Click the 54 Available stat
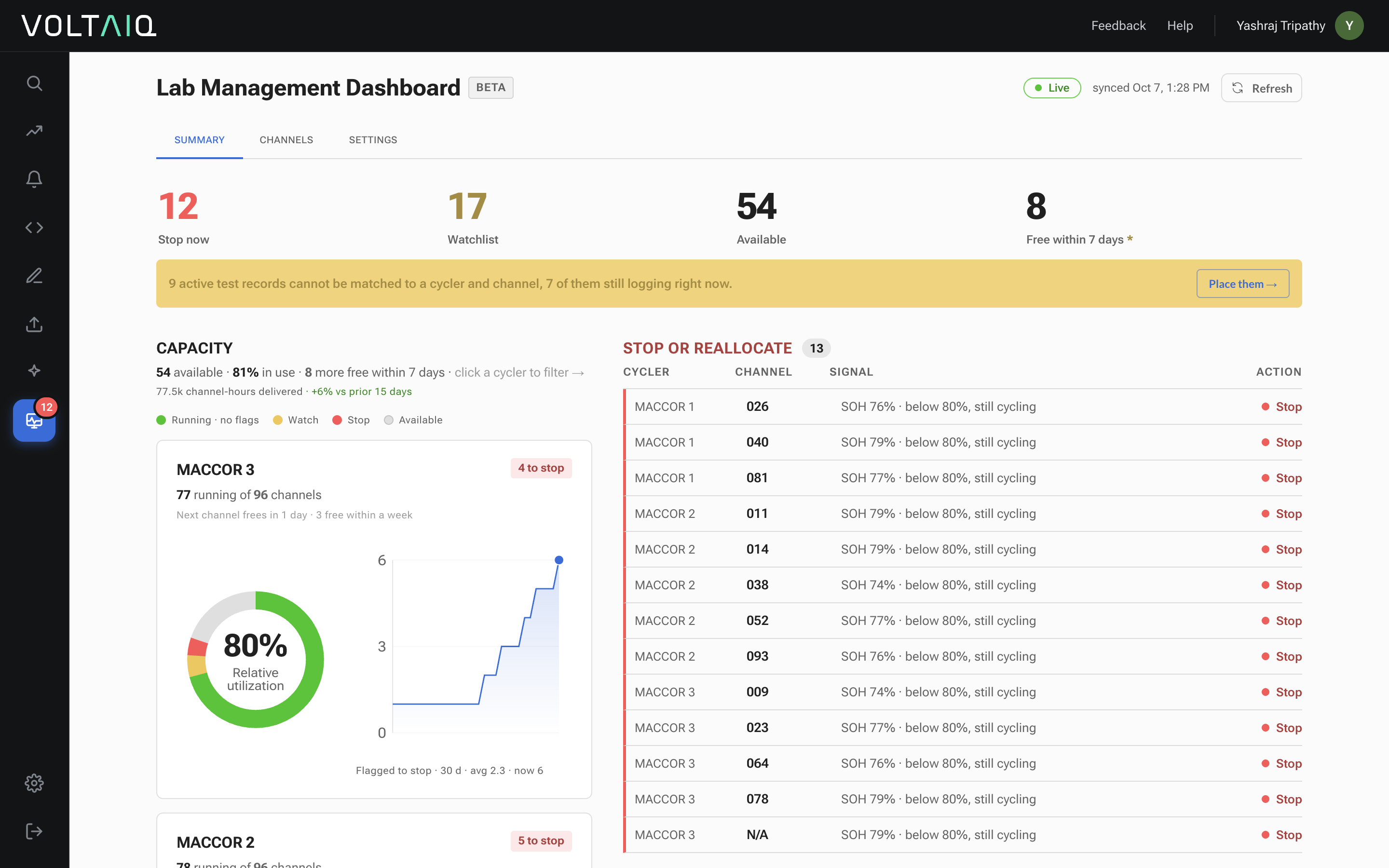Viewport: 1389px width, 868px height. (761, 218)
